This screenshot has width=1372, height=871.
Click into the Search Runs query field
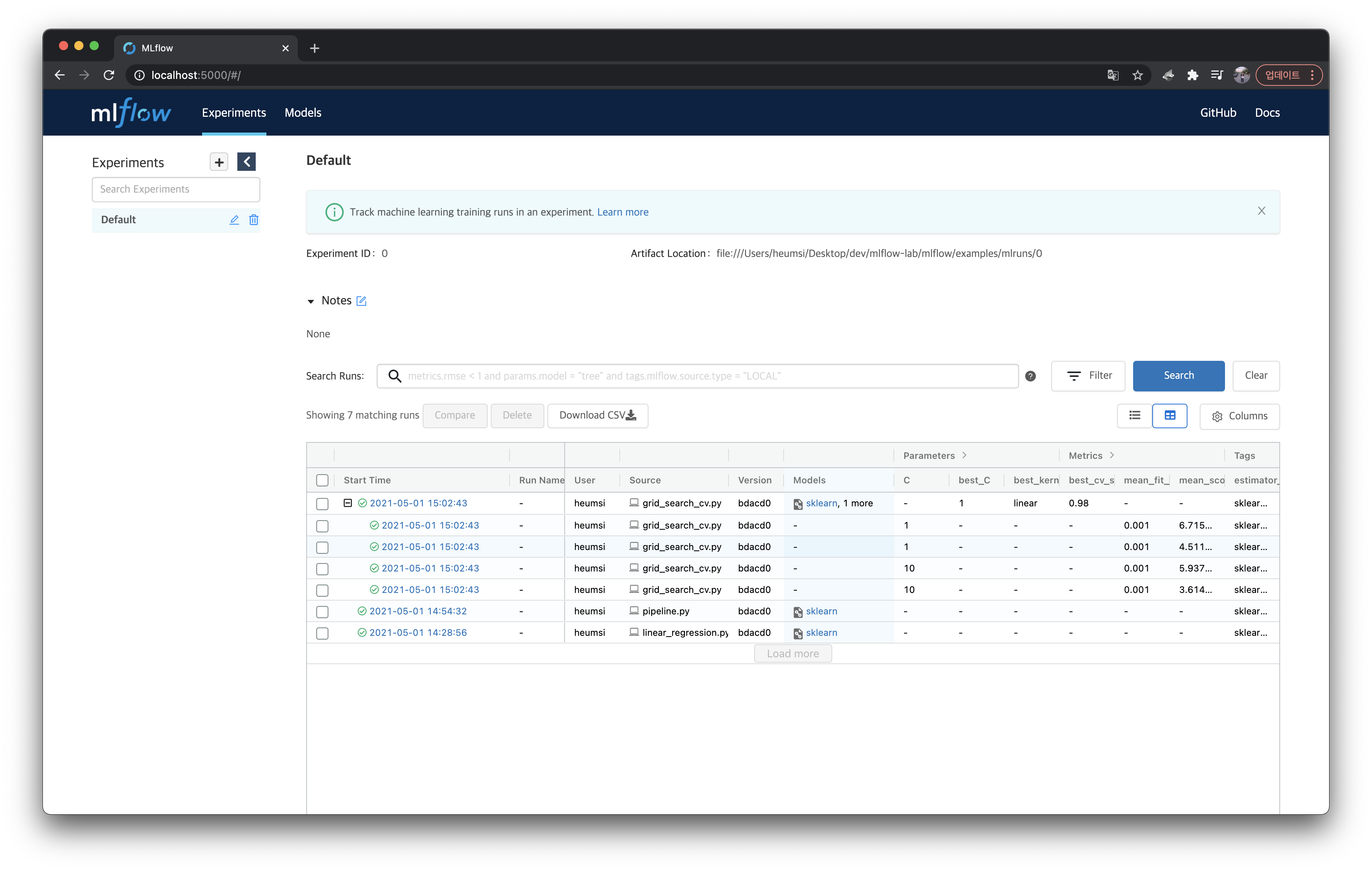point(707,376)
